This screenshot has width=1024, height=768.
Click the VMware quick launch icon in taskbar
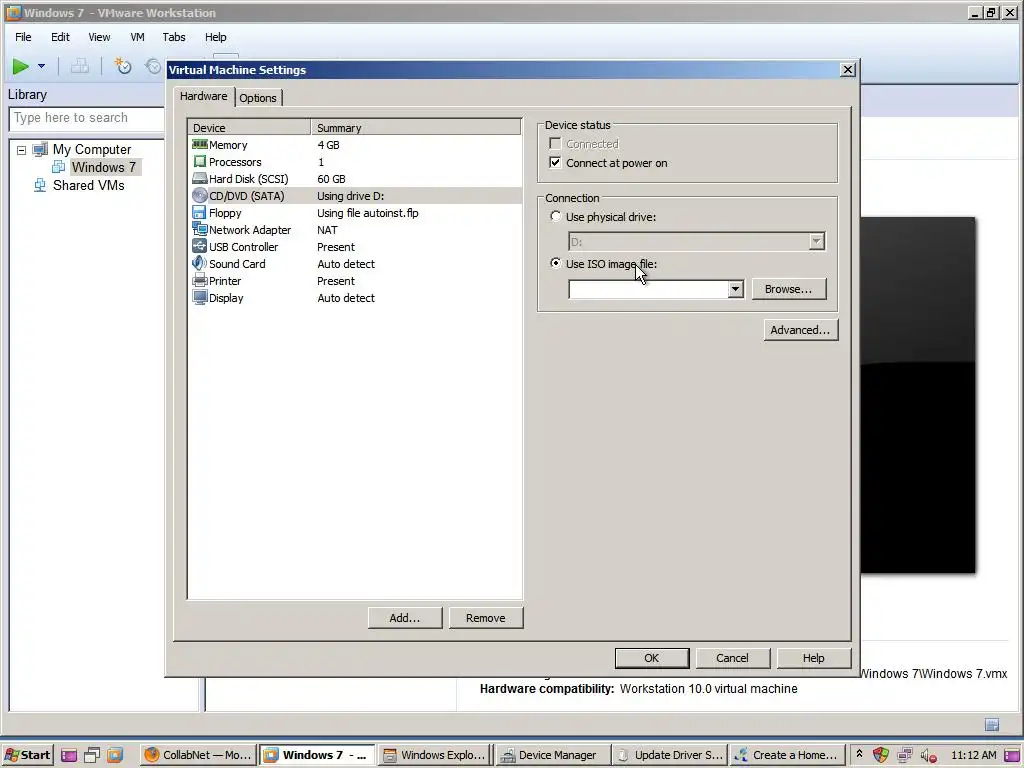click(x=115, y=755)
